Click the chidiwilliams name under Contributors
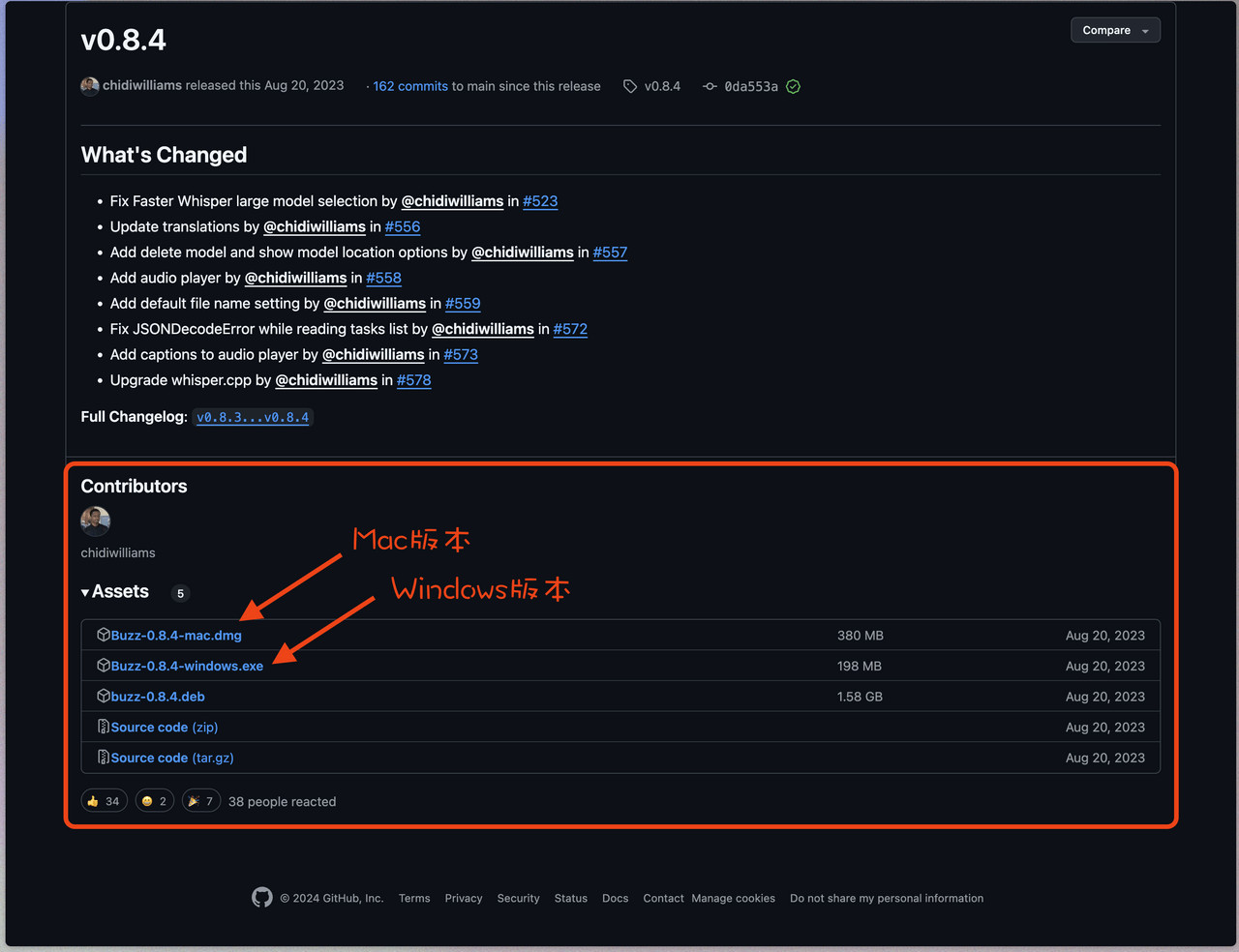 point(118,552)
